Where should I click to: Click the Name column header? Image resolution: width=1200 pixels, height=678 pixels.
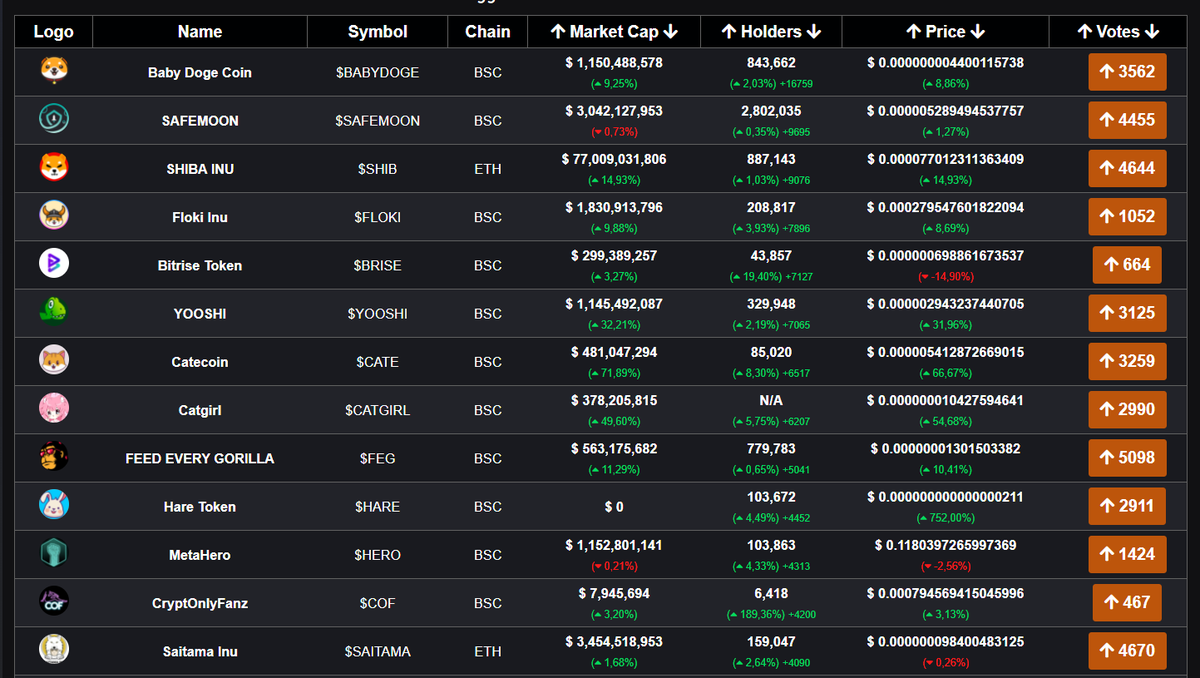tap(200, 32)
